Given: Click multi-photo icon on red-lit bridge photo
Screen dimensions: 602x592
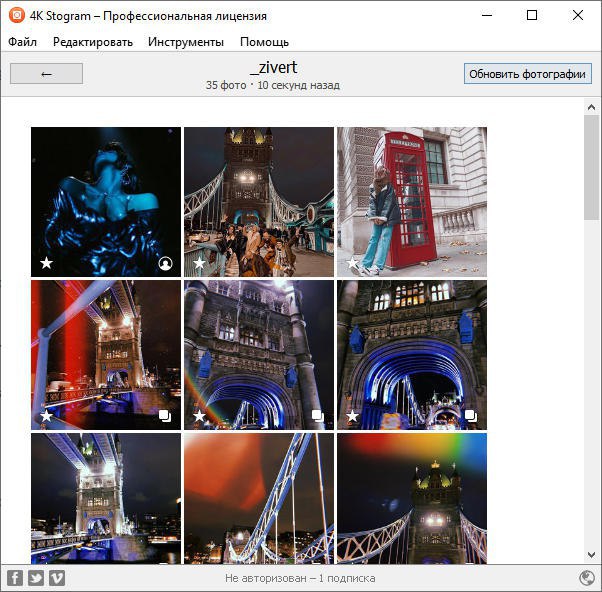Looking at the screenshot, I should pyautogui.click(x=165, y=416).
